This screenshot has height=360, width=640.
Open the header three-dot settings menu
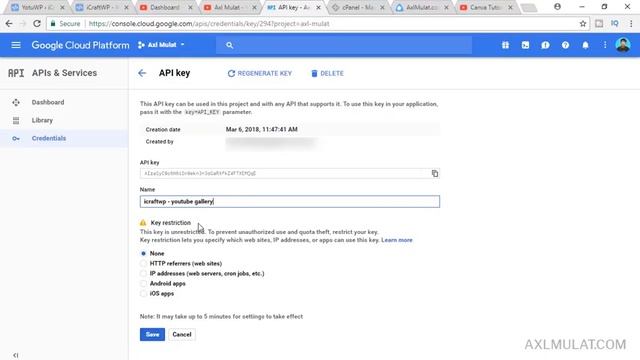click(x=605, y=45)
